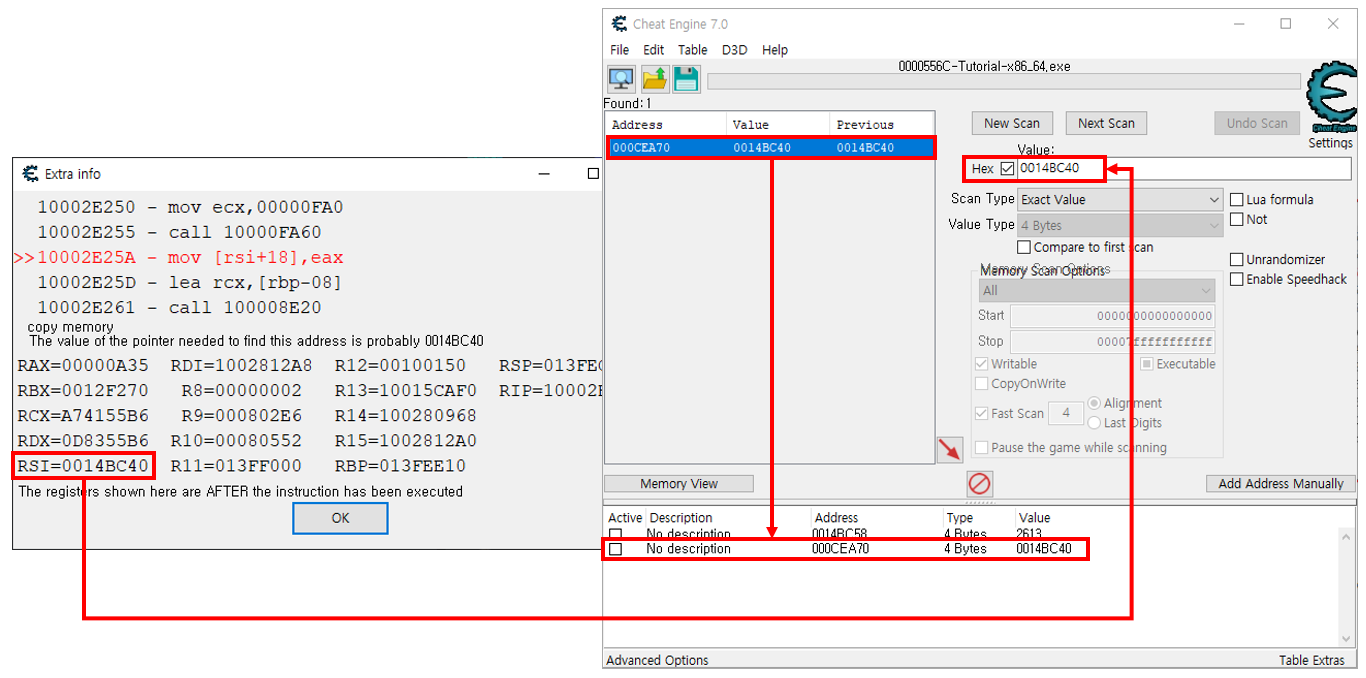Click the New Scan button
This screenshot has width=1366, height=678.
[1012, 123]
